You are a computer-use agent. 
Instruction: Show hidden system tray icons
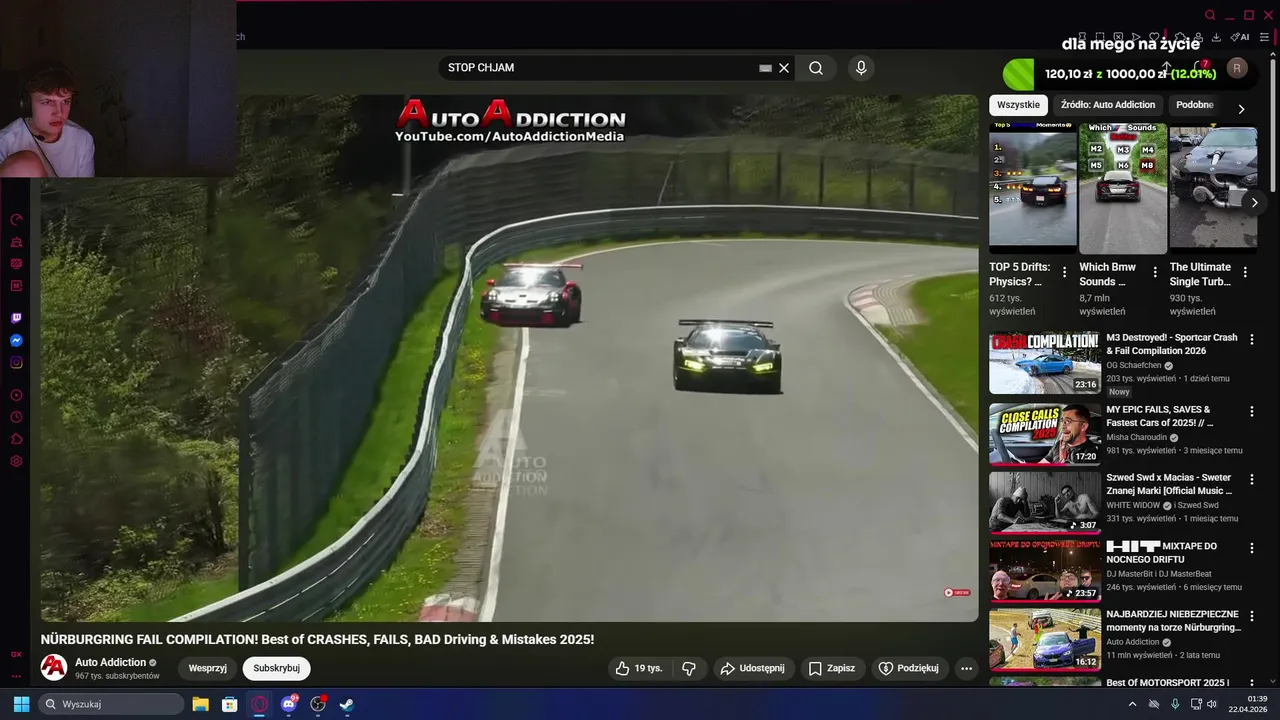[1132, 704]
